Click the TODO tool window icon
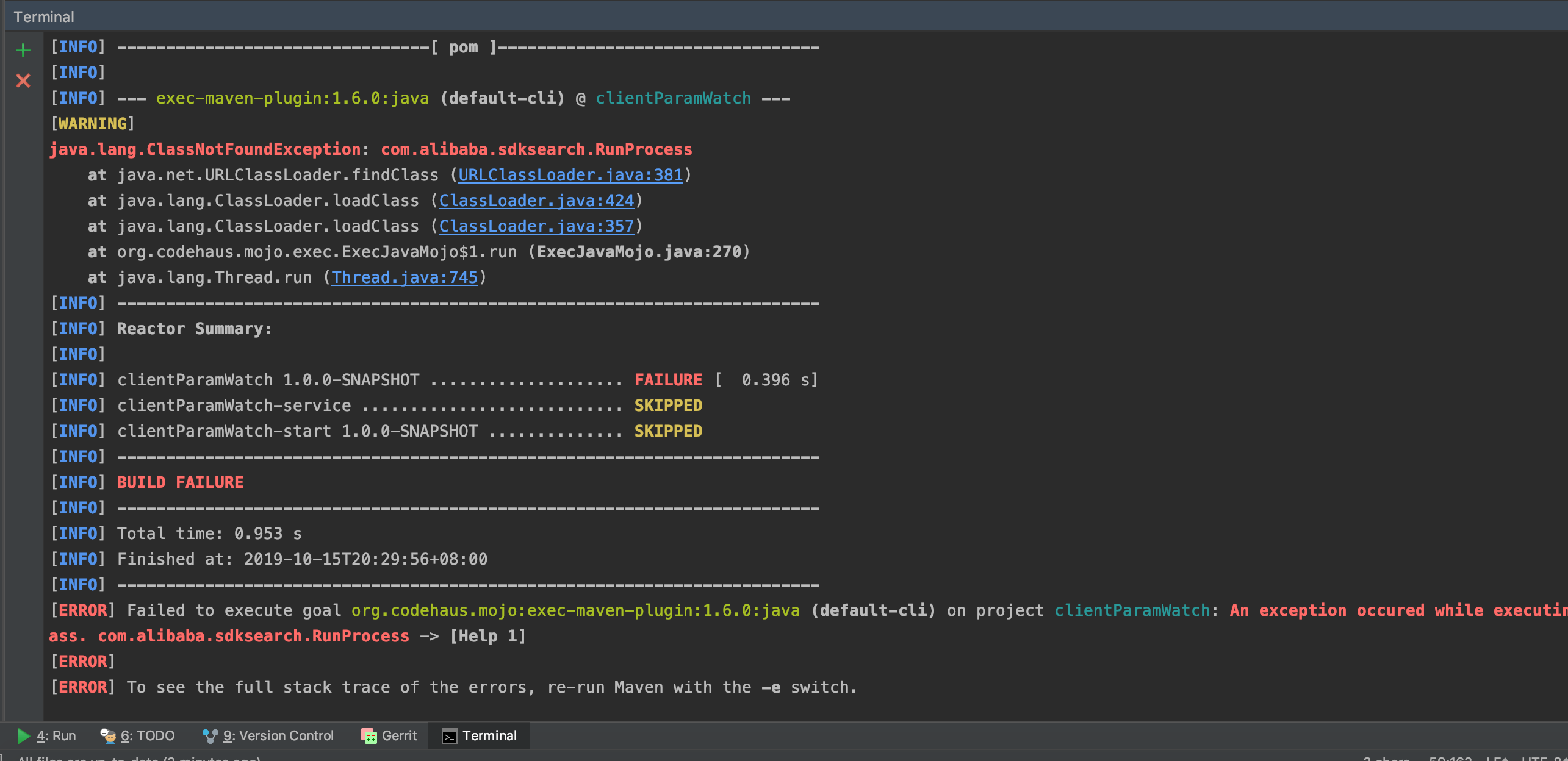This screenshot has width=1568, height=761. (x=108, y=736)
